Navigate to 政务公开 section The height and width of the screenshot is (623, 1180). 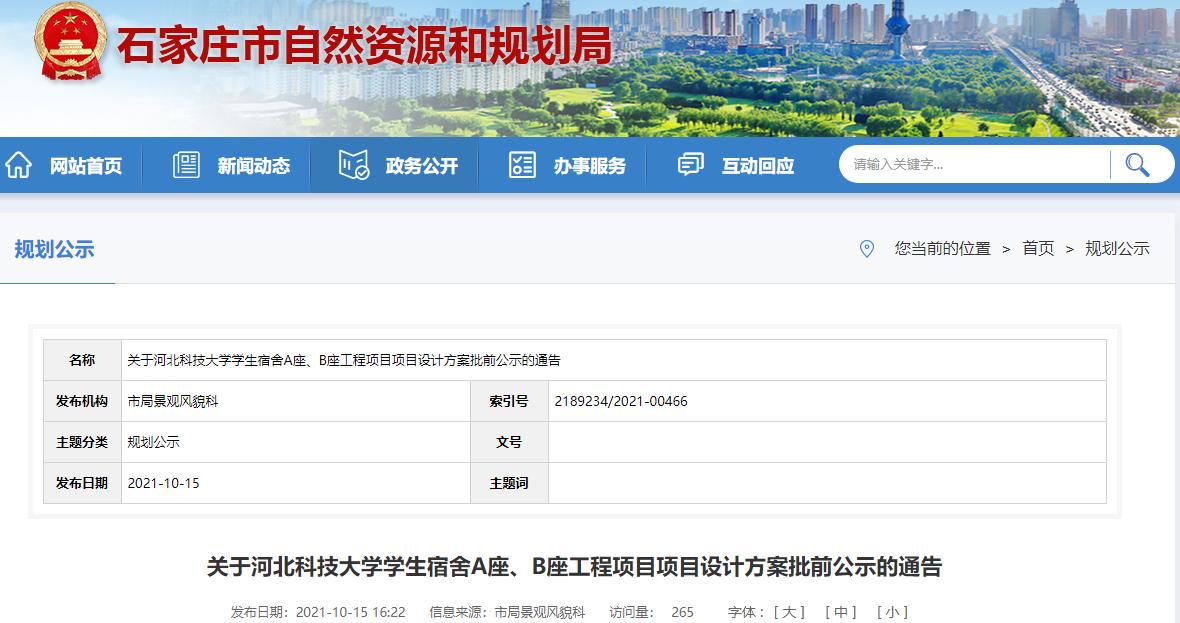click(422, 166)
